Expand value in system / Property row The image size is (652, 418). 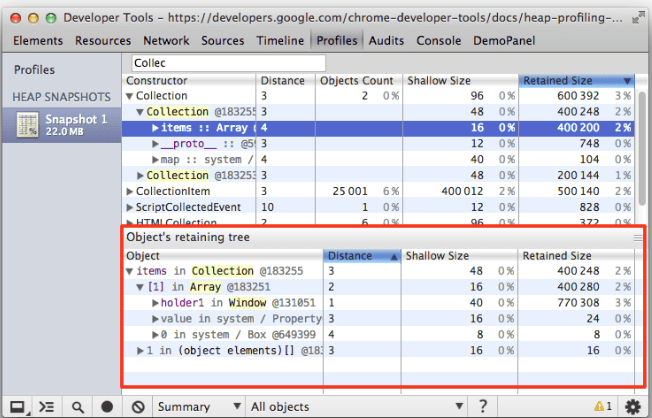pyautogui.click(x=155, y=319)
